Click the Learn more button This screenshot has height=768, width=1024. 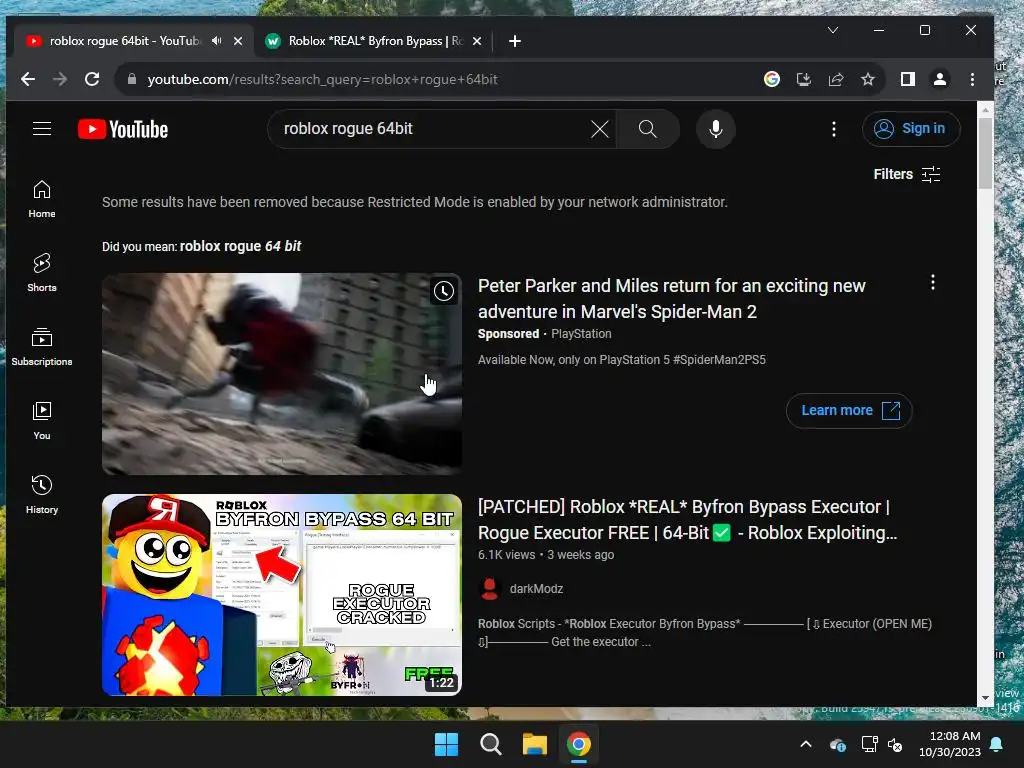pos(849,410)
